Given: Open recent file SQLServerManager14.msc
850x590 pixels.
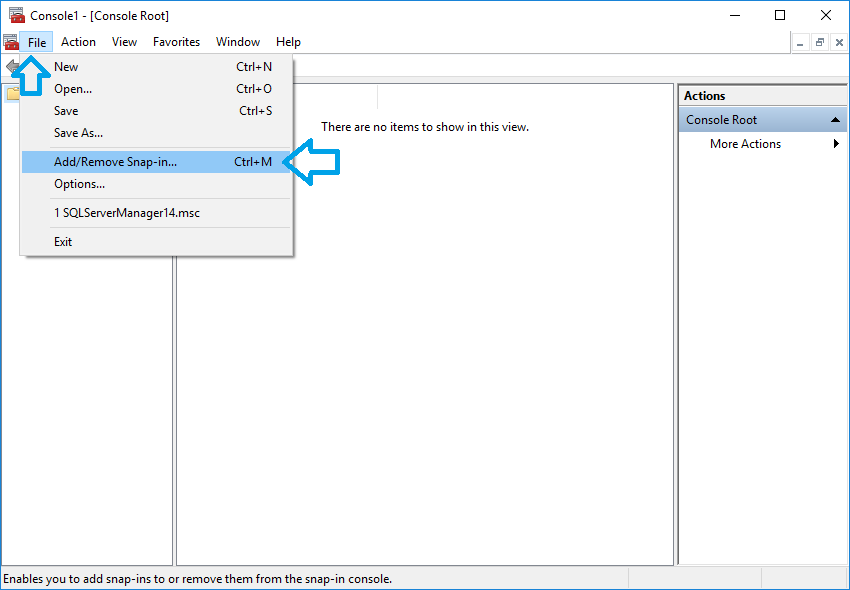Looking at the screenshot, I should click(x=126, y=213).
